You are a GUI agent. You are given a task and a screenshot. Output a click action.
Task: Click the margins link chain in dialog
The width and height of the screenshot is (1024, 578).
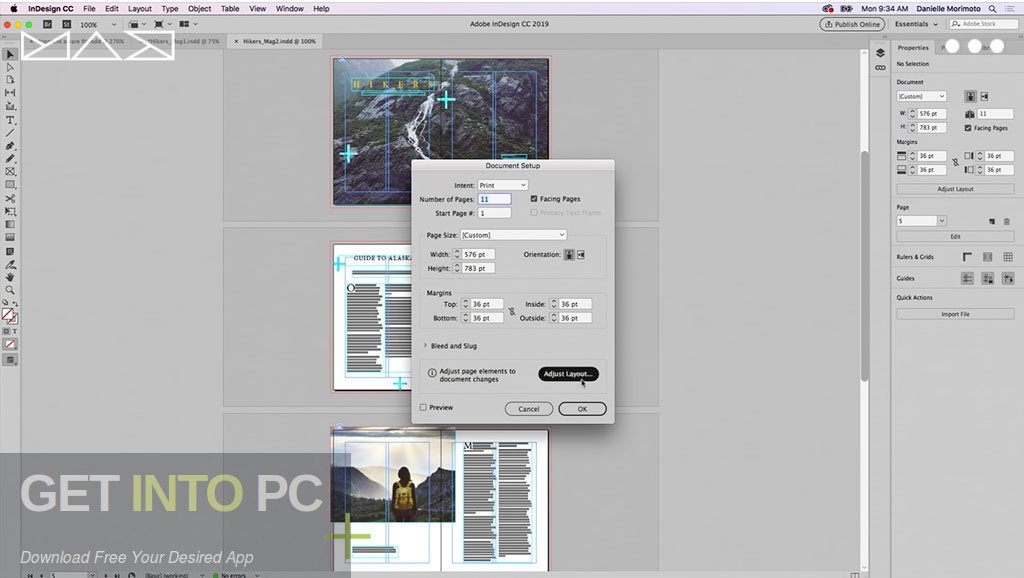coord(511,311)
